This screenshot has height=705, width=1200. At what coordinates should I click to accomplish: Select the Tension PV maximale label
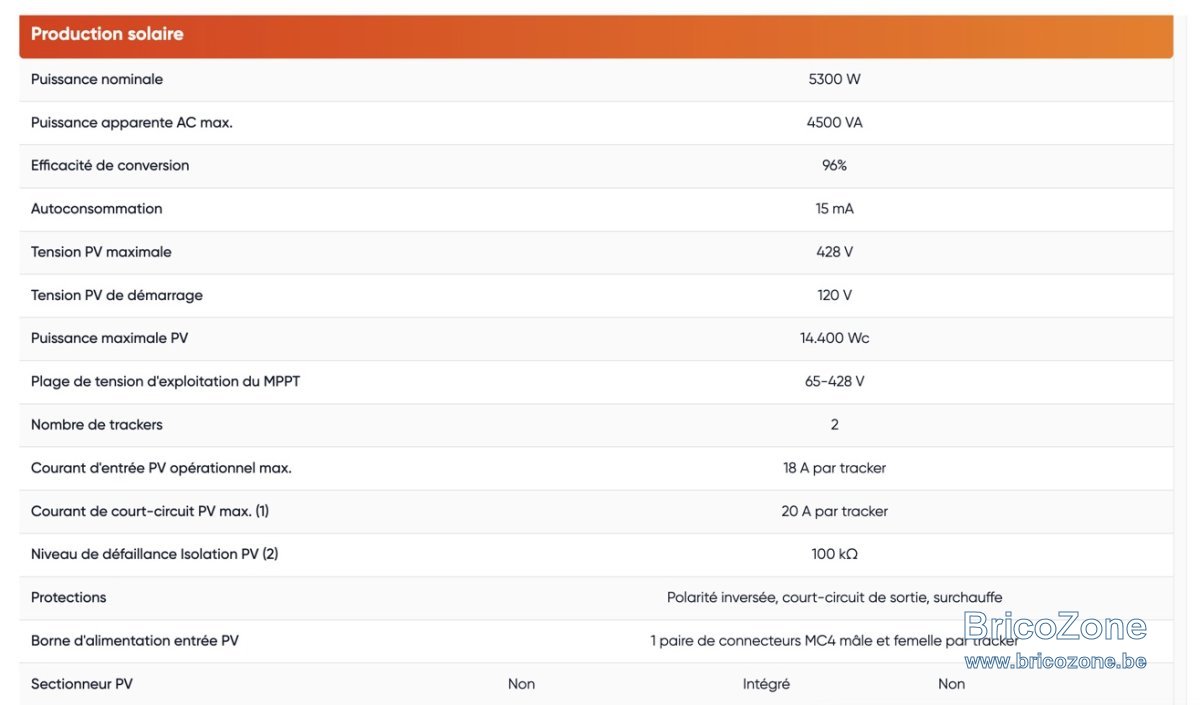[101, 252]
